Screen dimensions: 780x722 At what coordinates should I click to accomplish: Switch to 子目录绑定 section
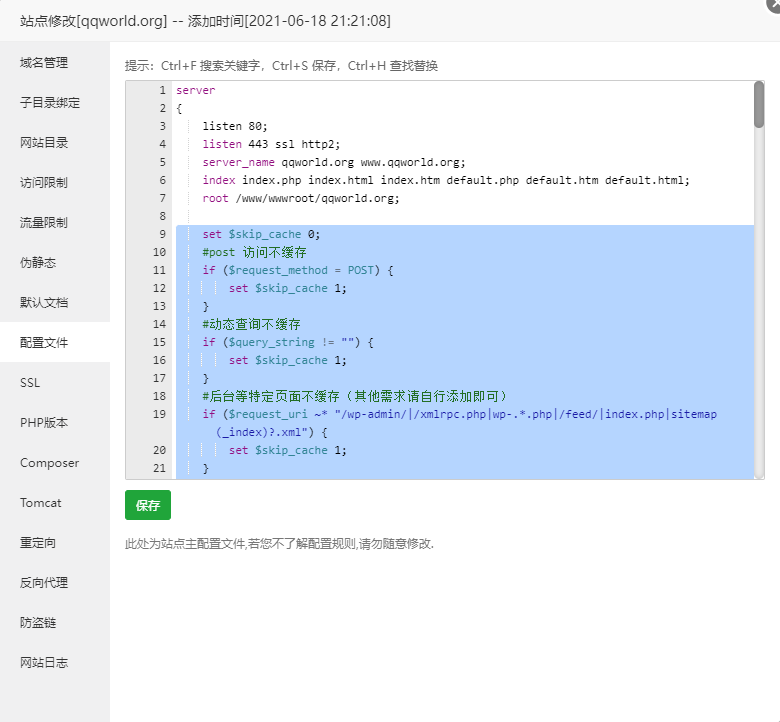tap(50, 102)
